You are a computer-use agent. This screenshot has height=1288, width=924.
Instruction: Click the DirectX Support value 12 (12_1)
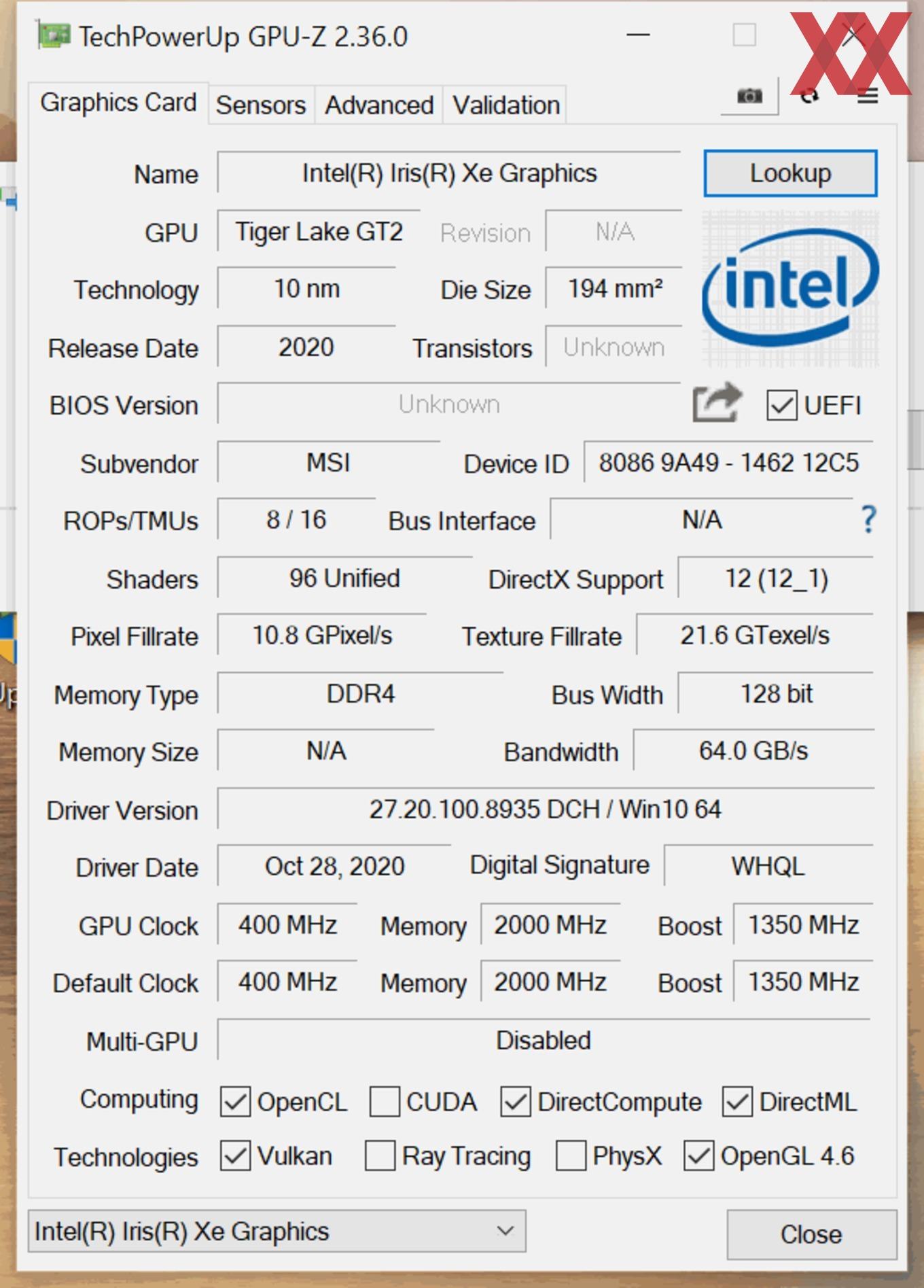(x=776, y=578)
